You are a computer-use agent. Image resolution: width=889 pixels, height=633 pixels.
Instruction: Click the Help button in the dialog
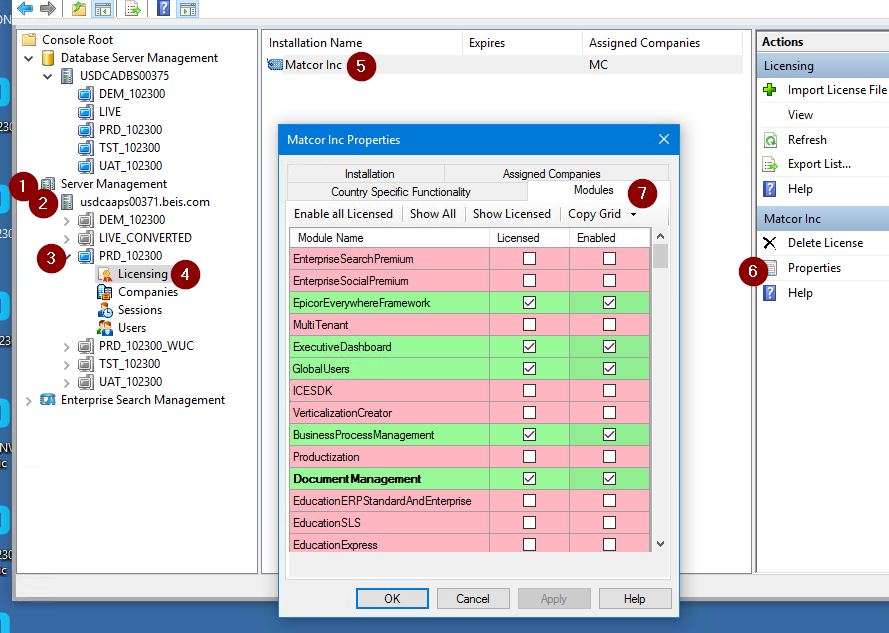pos(634,598)
